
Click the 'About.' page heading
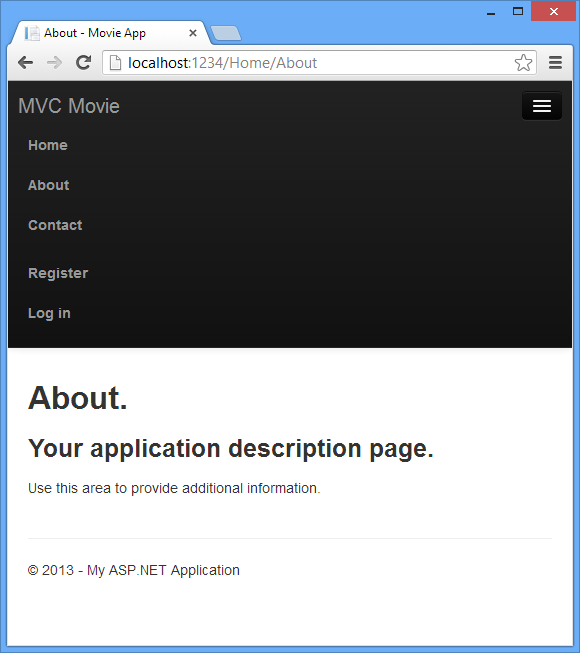[77, 398]
